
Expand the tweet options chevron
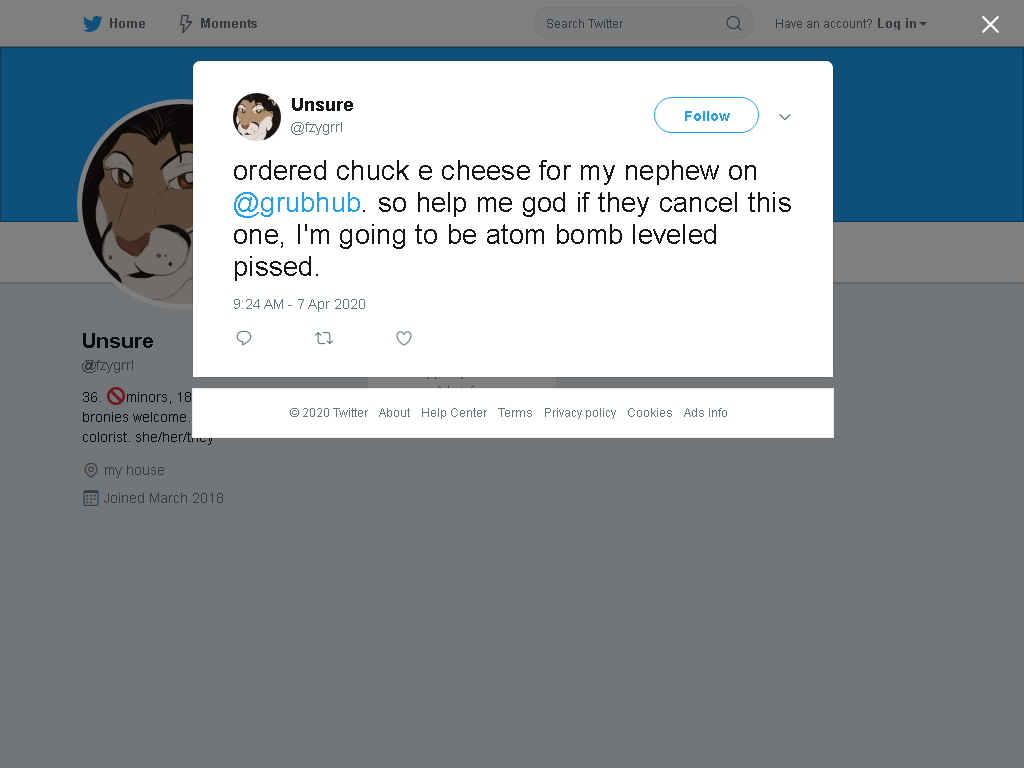click(785, 116)
